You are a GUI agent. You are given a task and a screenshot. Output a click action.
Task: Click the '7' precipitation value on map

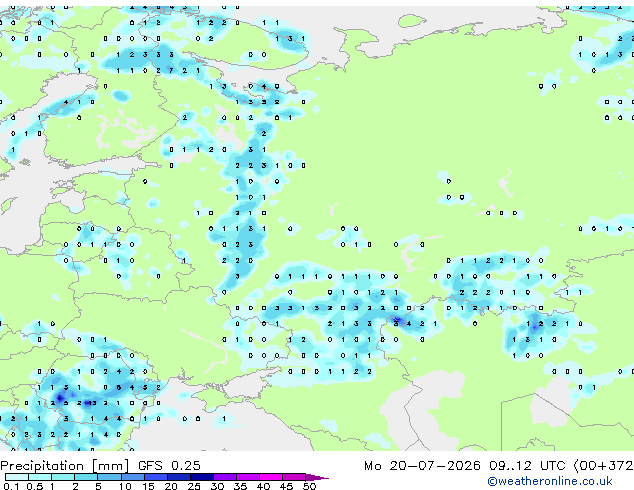[x=171, y=70]
